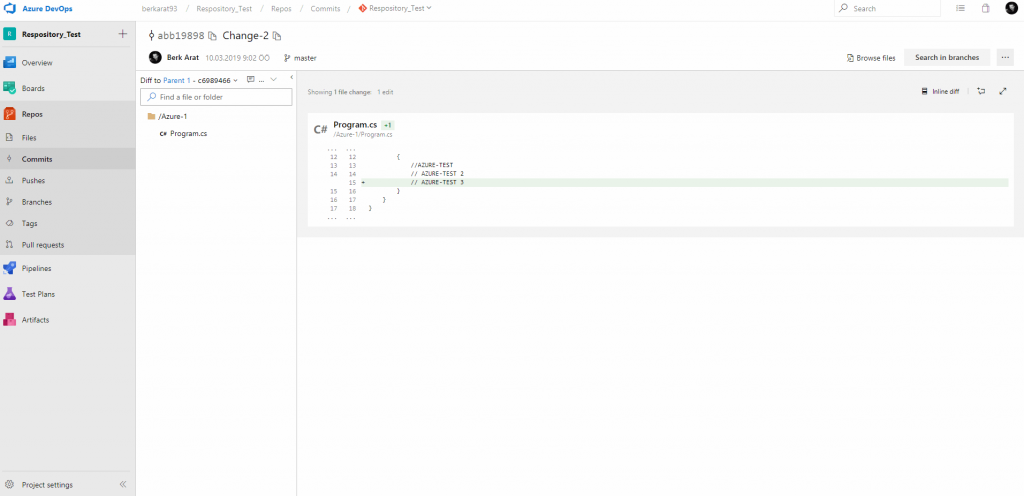Screen dimensions: 1024x496
Task: Click the /Azure-1/Program.cs path text
Action: point(363,134)
